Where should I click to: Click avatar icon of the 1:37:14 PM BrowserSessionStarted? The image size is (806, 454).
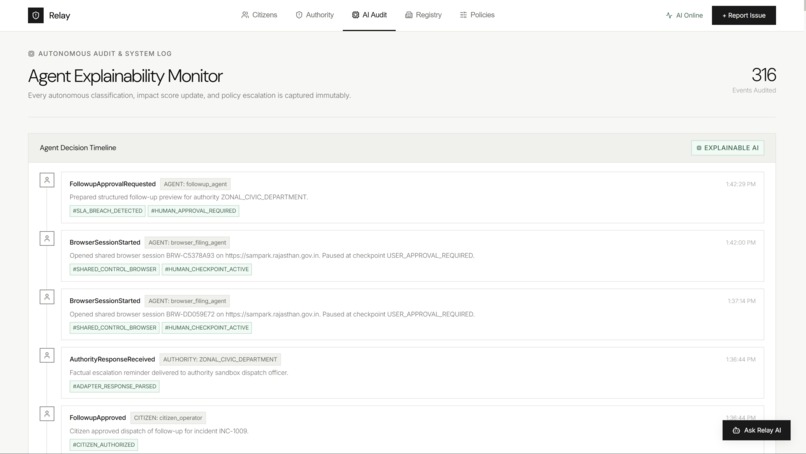point(47,297)
